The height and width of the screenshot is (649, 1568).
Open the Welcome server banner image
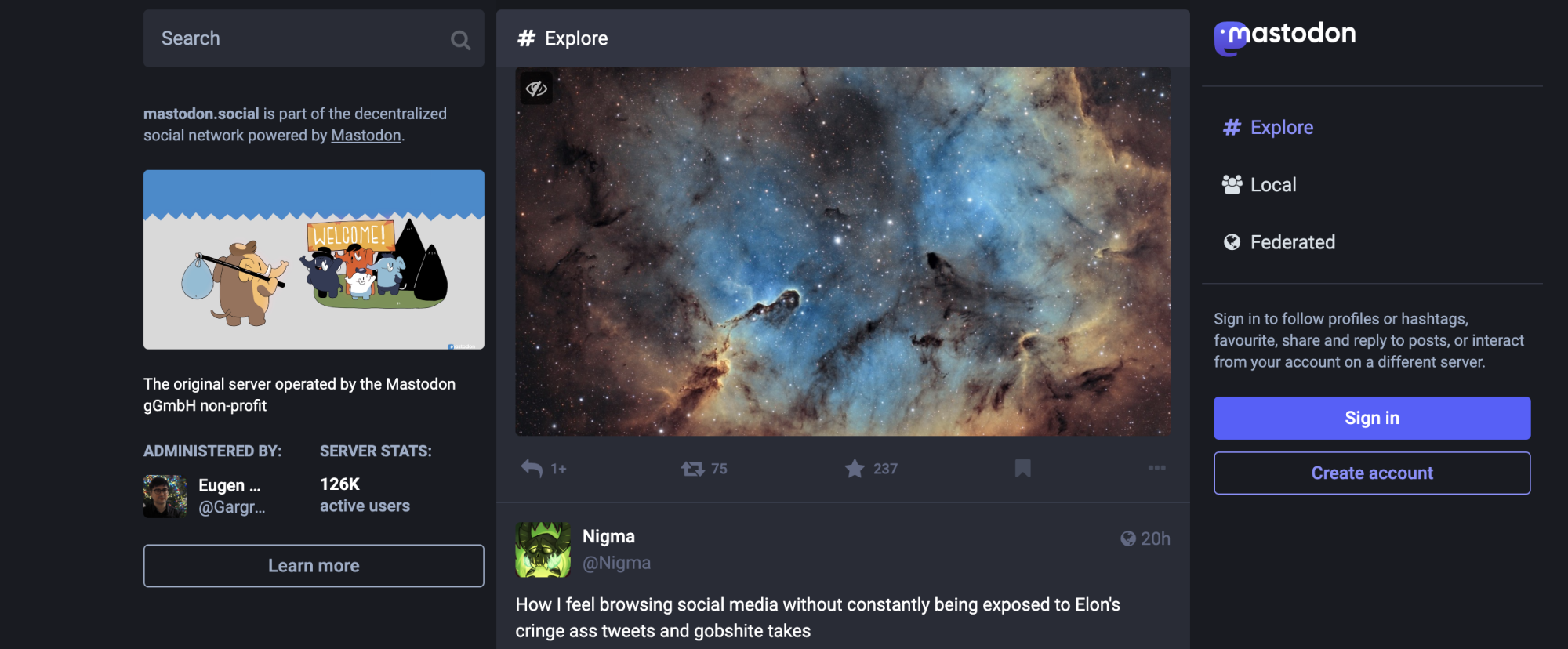point(314,259)
